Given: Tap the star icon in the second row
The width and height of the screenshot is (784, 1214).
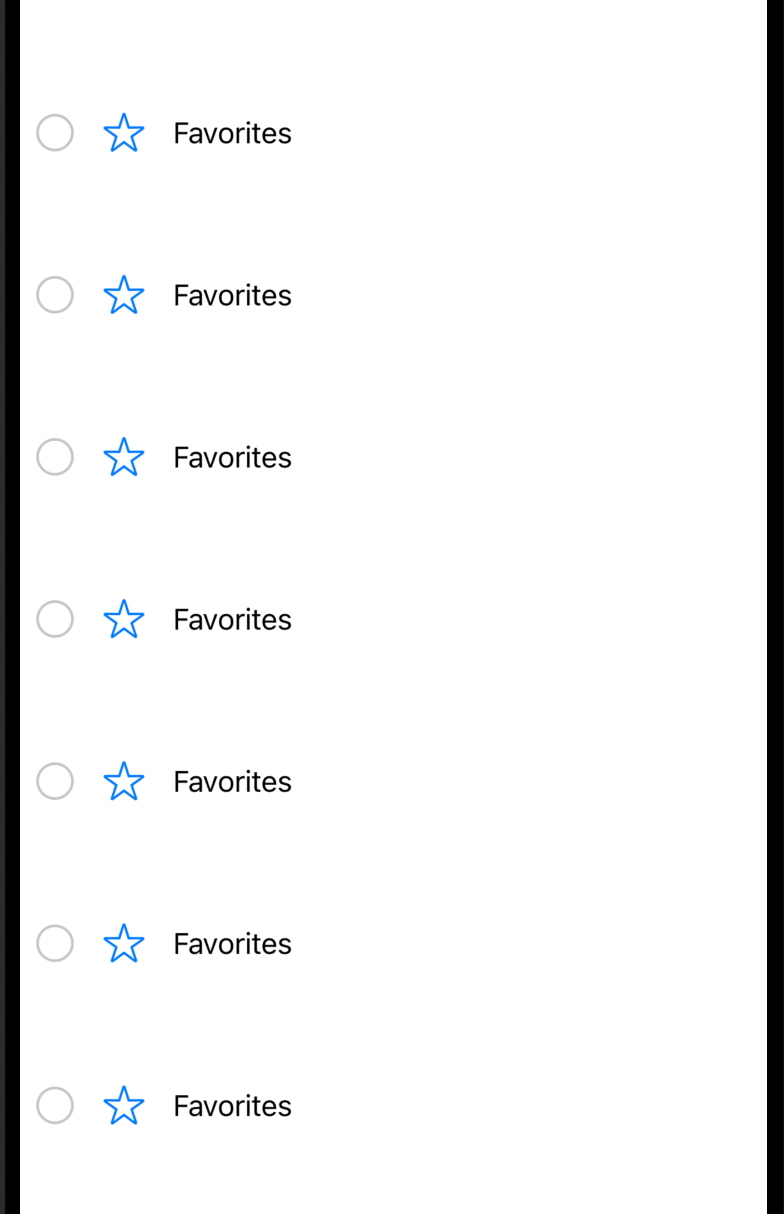Looking at the screenshot, I should [124, 295].
